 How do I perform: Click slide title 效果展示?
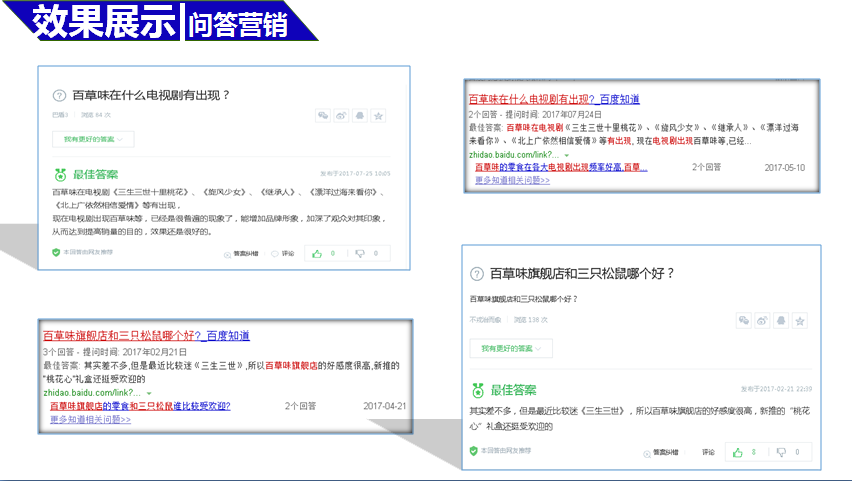click(104, 22)
